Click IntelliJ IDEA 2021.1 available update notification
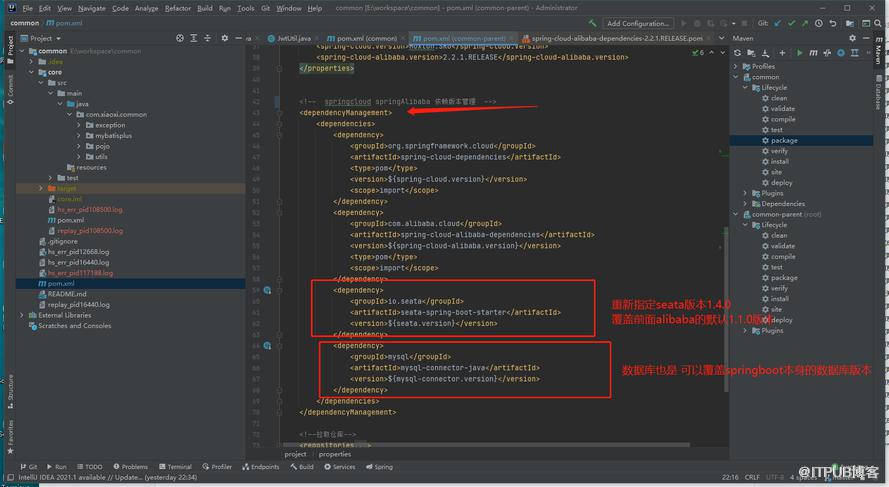Screen dimensions: 889x487 [x=107, y=477]
